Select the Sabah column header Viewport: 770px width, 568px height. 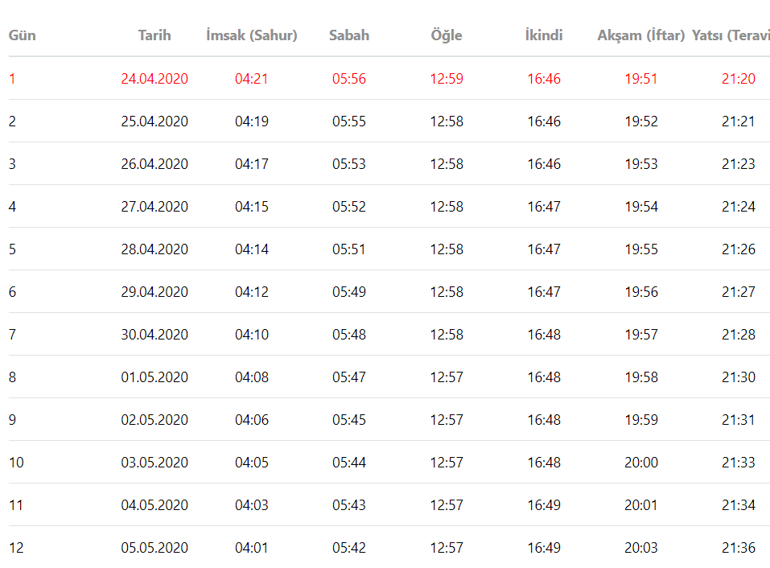349,35
